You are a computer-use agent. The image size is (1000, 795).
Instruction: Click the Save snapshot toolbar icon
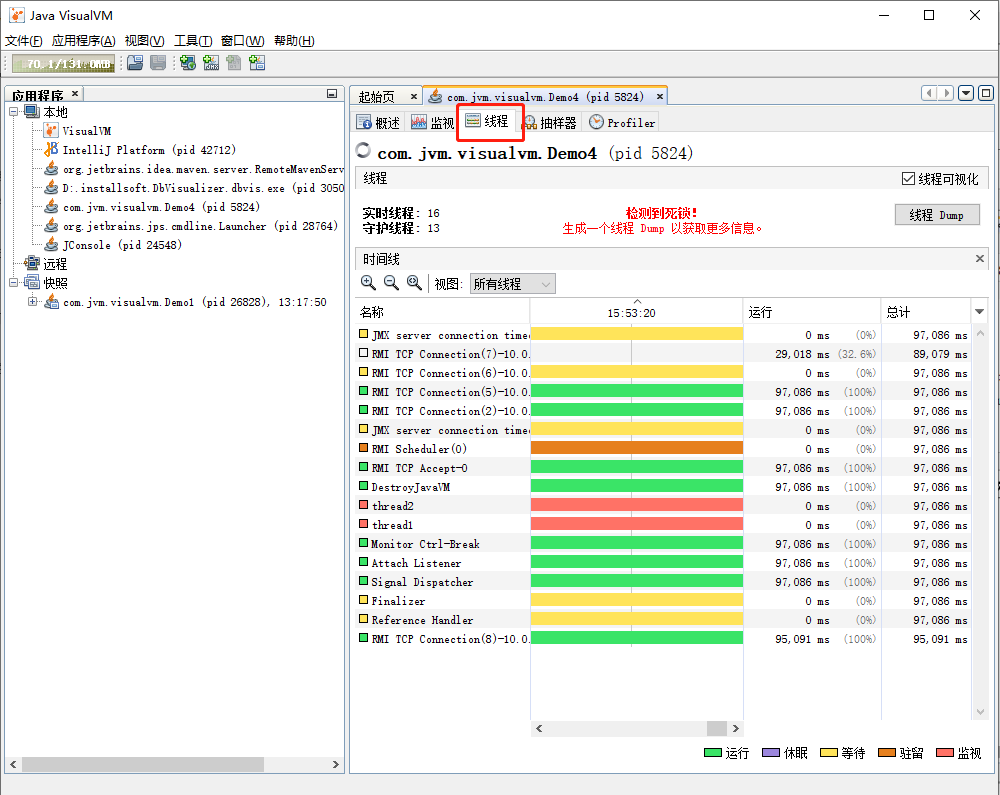(158, 63)
